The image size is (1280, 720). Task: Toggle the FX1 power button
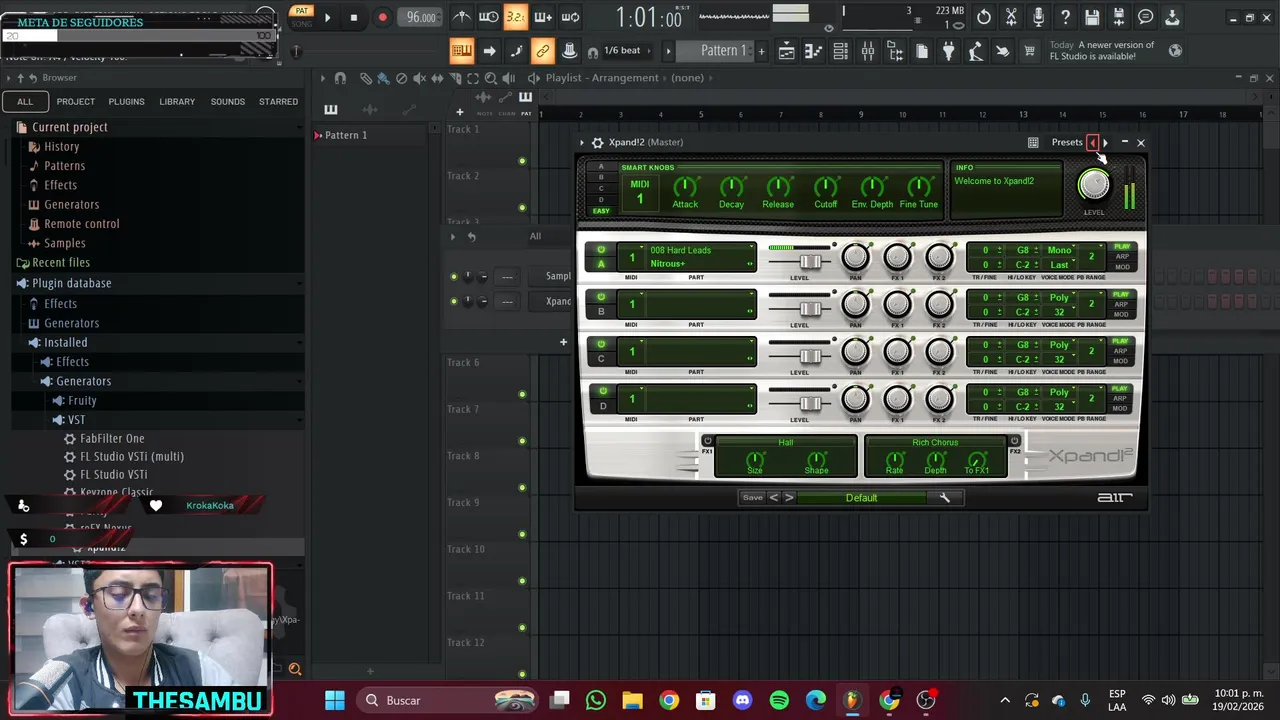point(707,441)
